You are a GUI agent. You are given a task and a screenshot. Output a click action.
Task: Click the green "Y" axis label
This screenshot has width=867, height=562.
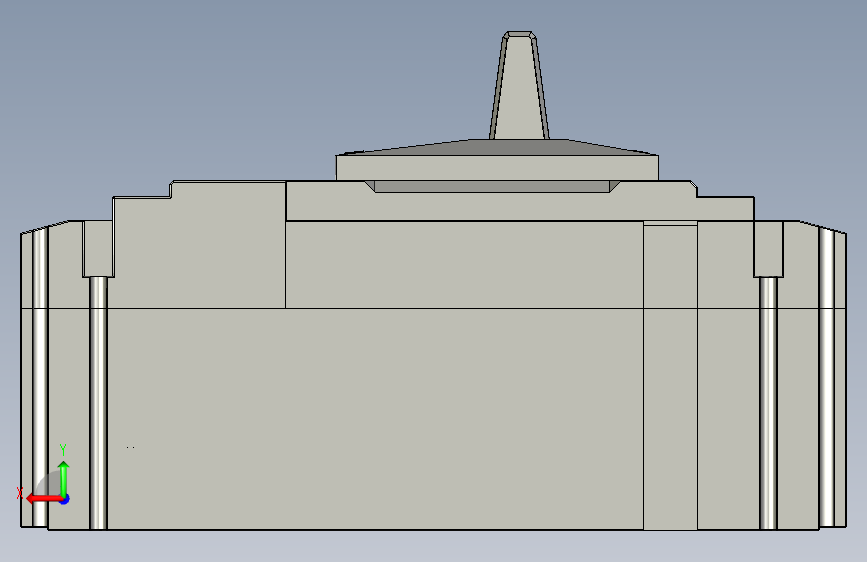(63, 449)
